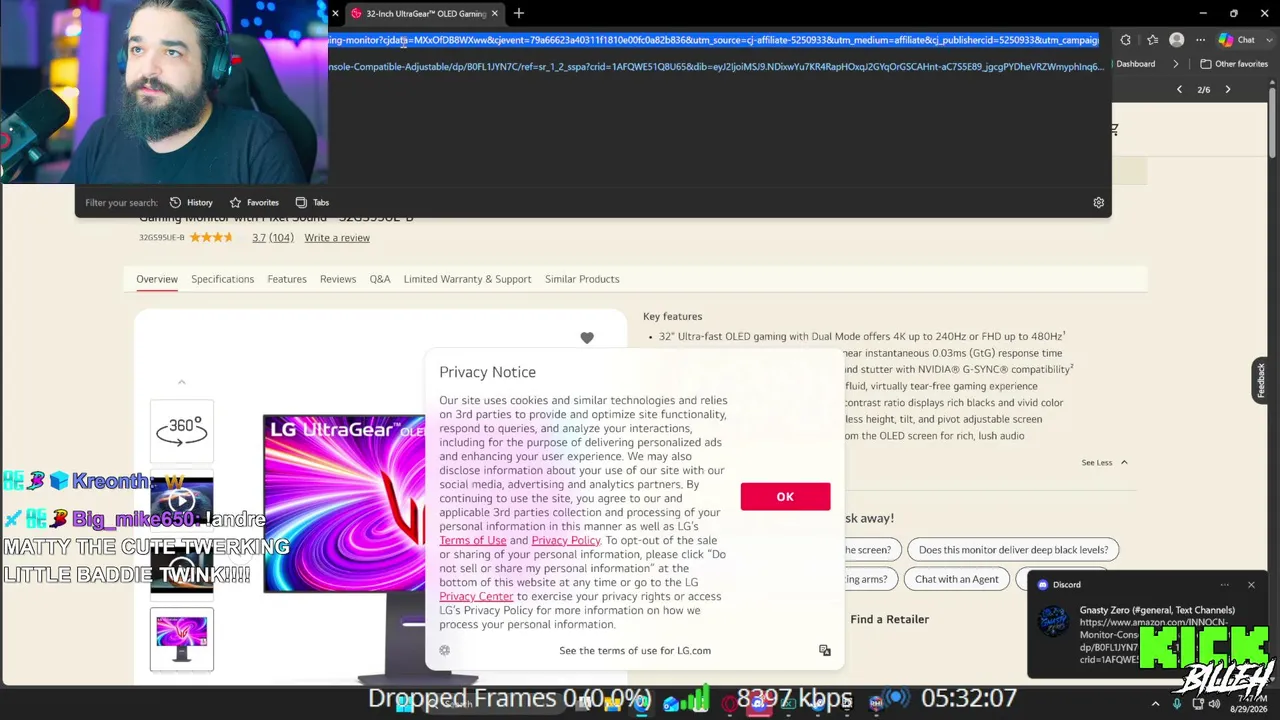Switch to the Q&A tab
Screen dimensions: 1280x720
pyautogui.click(x=380, y=279)
